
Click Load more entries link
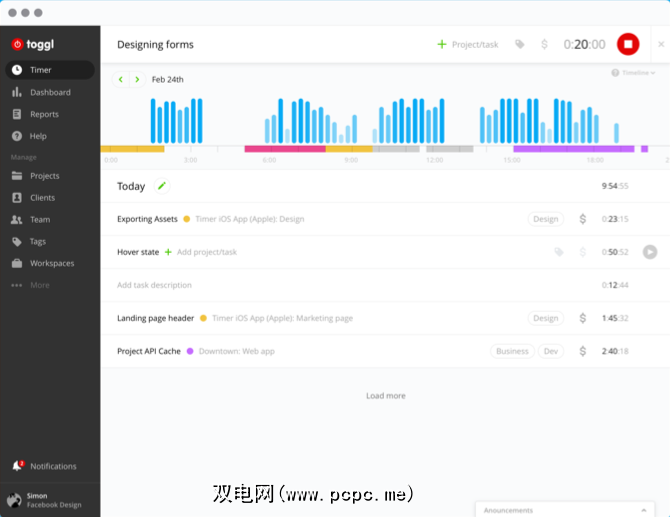[x=385, y=396]
